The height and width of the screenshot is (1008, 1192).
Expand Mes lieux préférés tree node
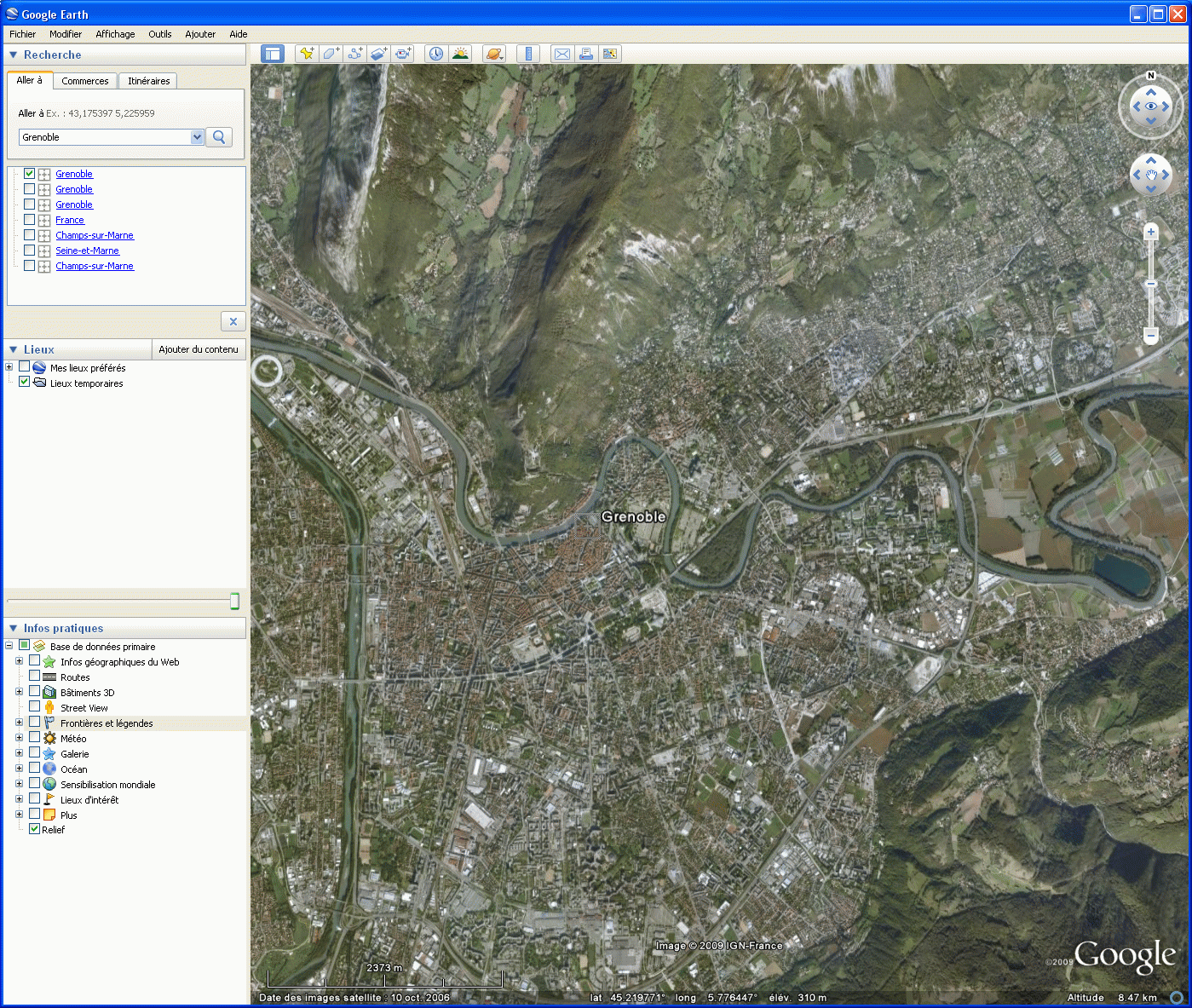[9, 367]
